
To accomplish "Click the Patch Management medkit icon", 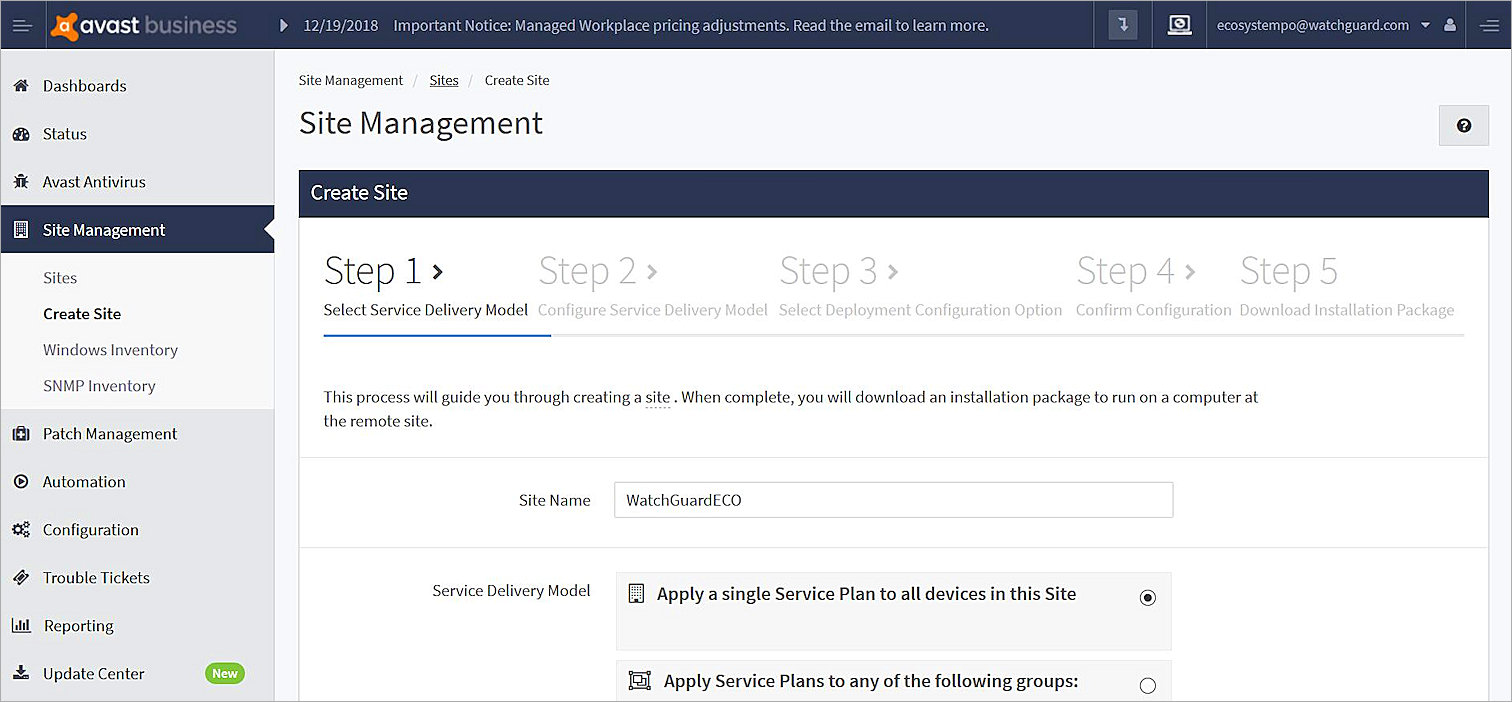I will pos(21,434).
